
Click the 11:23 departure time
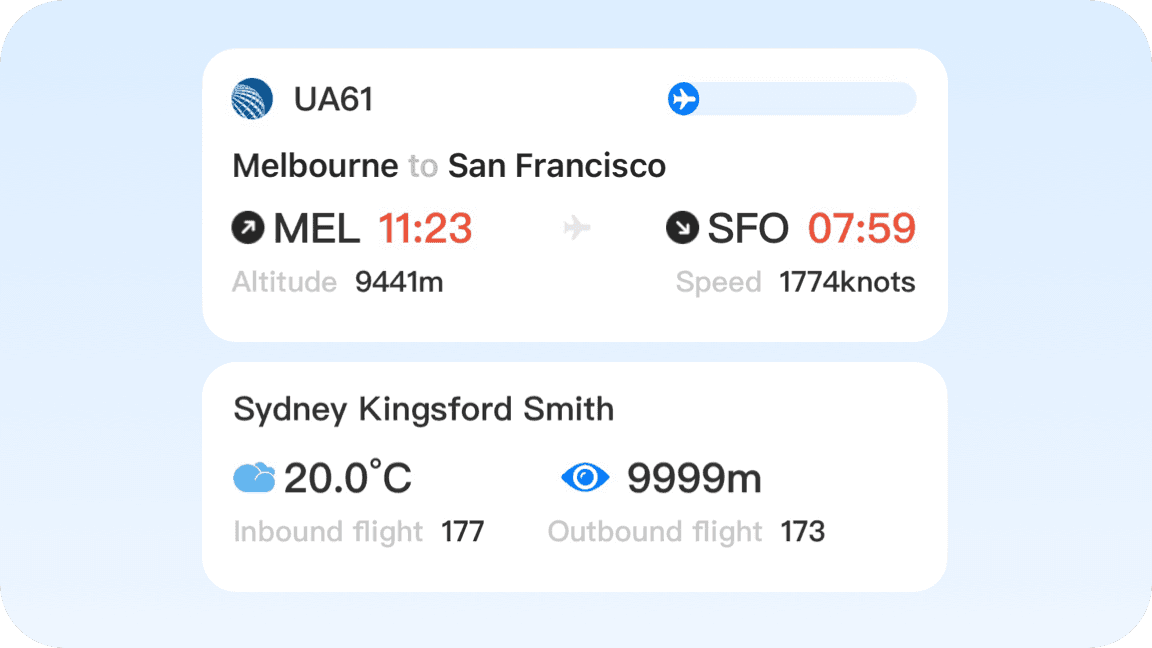pyautogui.click(x=425, y=229)
